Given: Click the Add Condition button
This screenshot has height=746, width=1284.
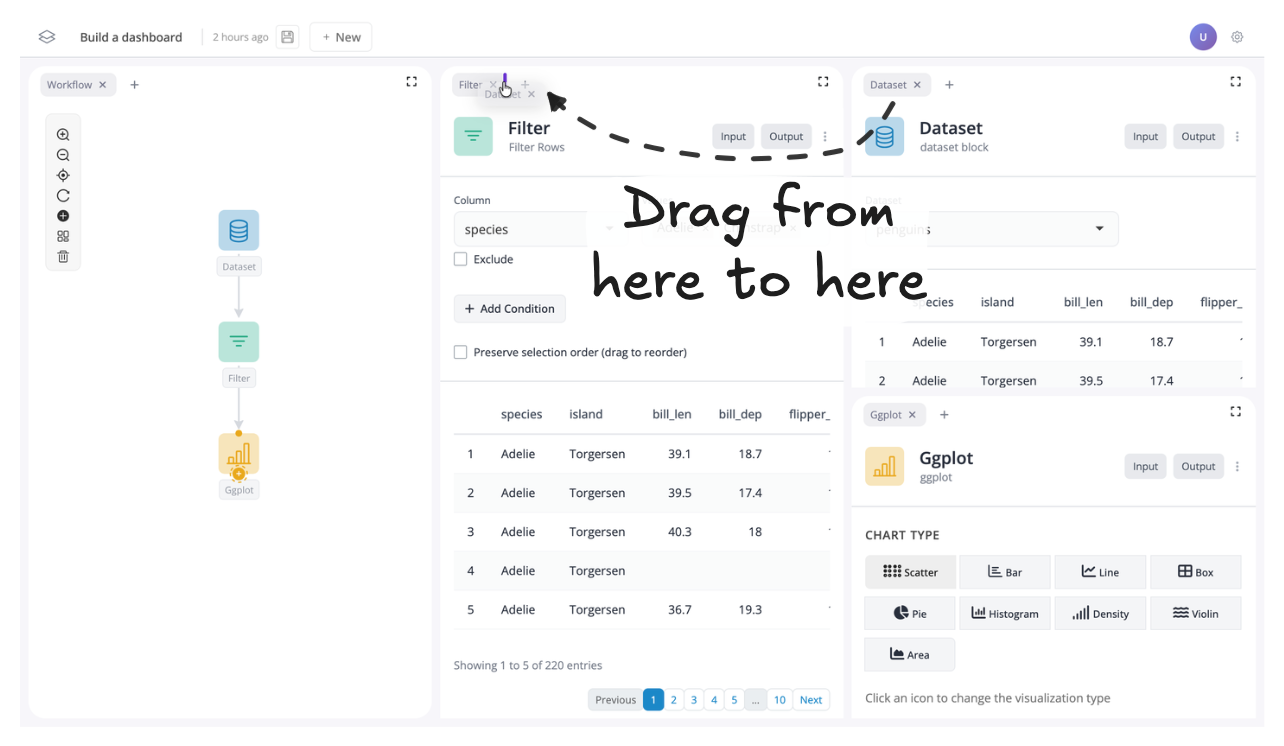Looking at the screenshot, I should click(x=510, y=309).
